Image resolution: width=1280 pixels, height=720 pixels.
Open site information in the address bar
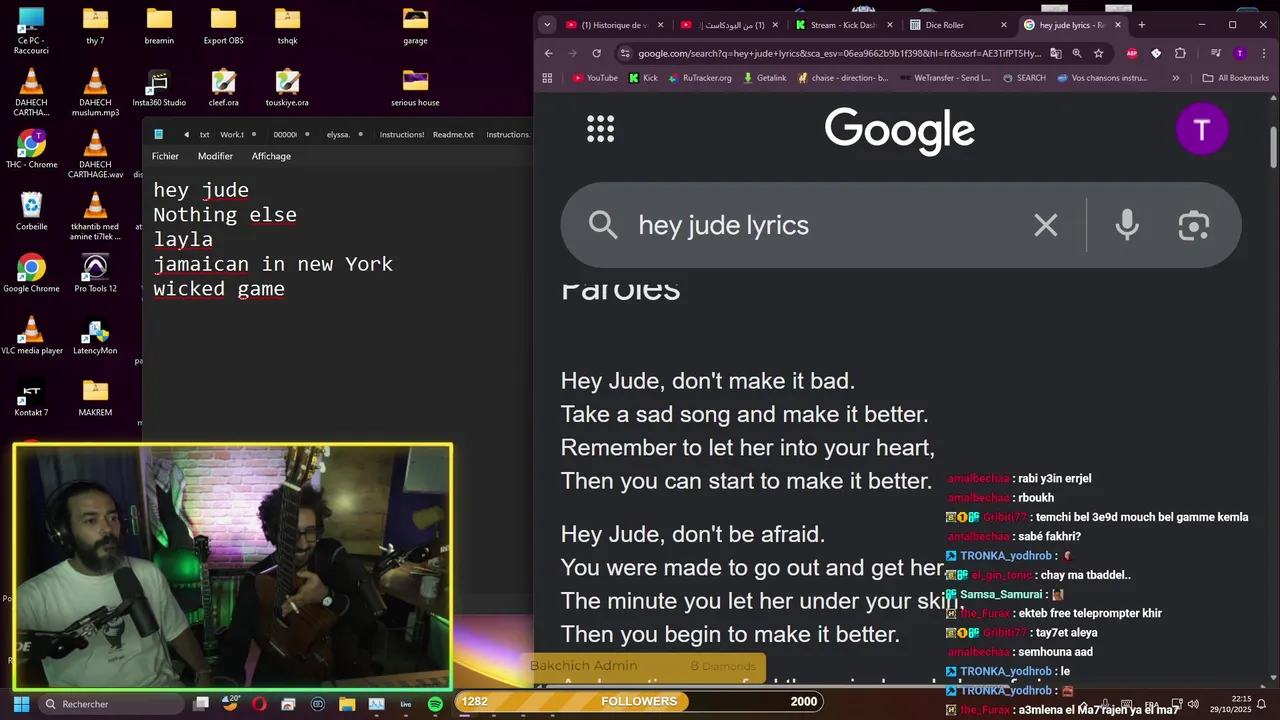click(625, 53)
